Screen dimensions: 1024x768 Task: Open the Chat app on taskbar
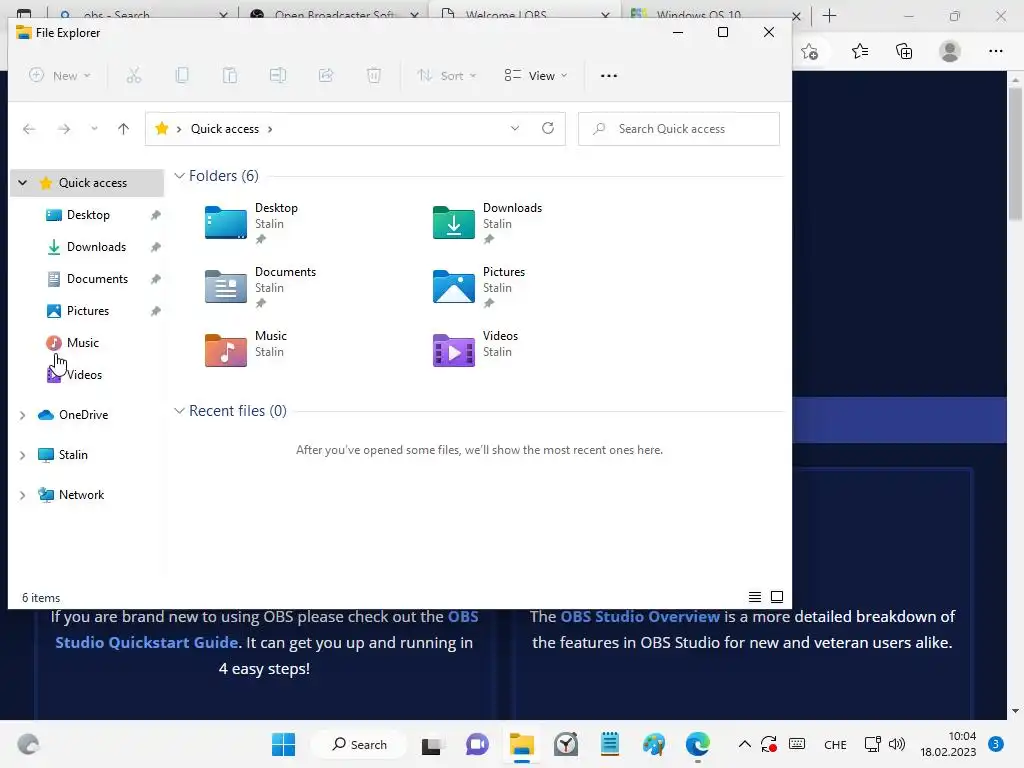[x=477, y=744]
